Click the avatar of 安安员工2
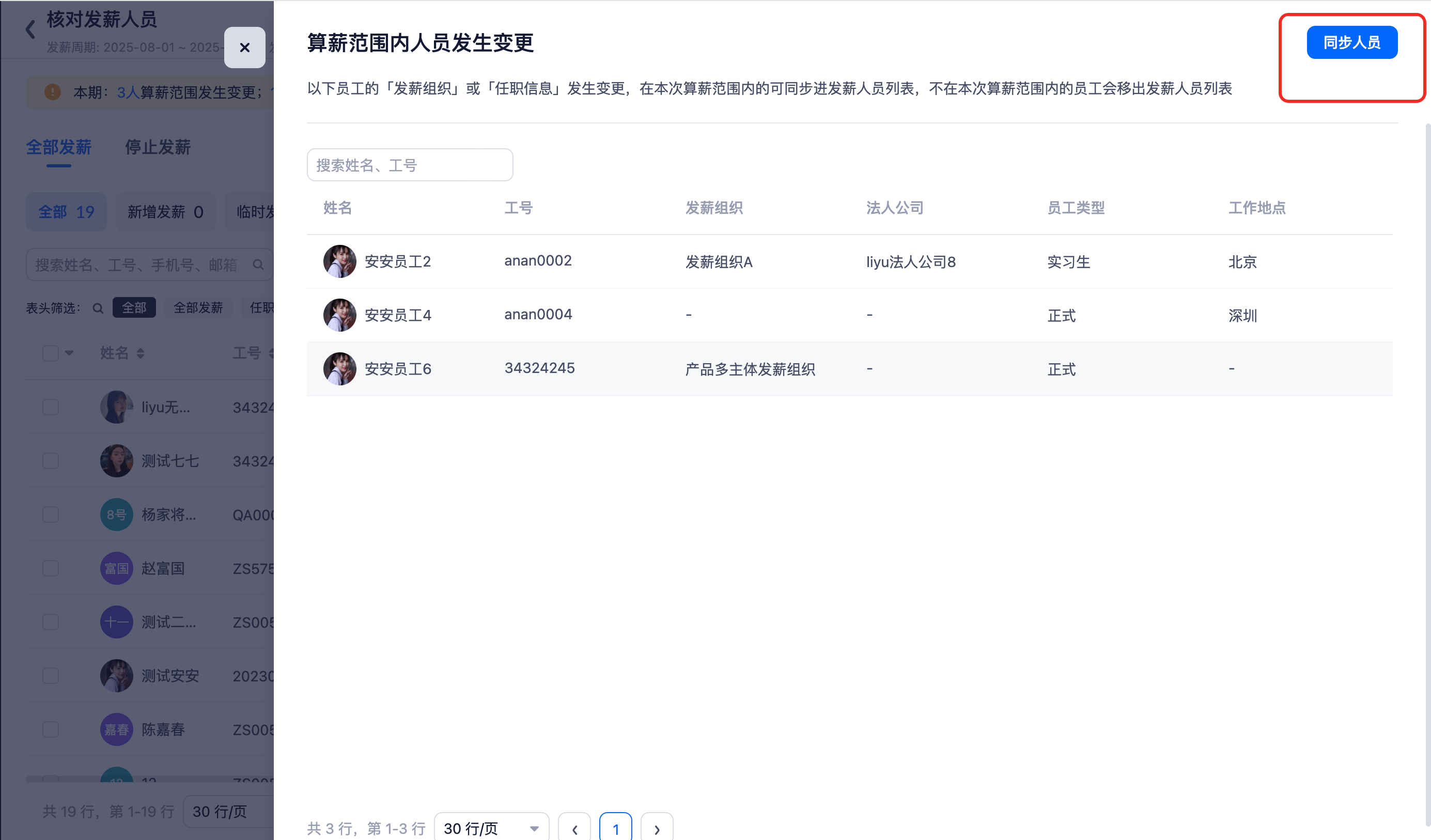 point(339,261)
